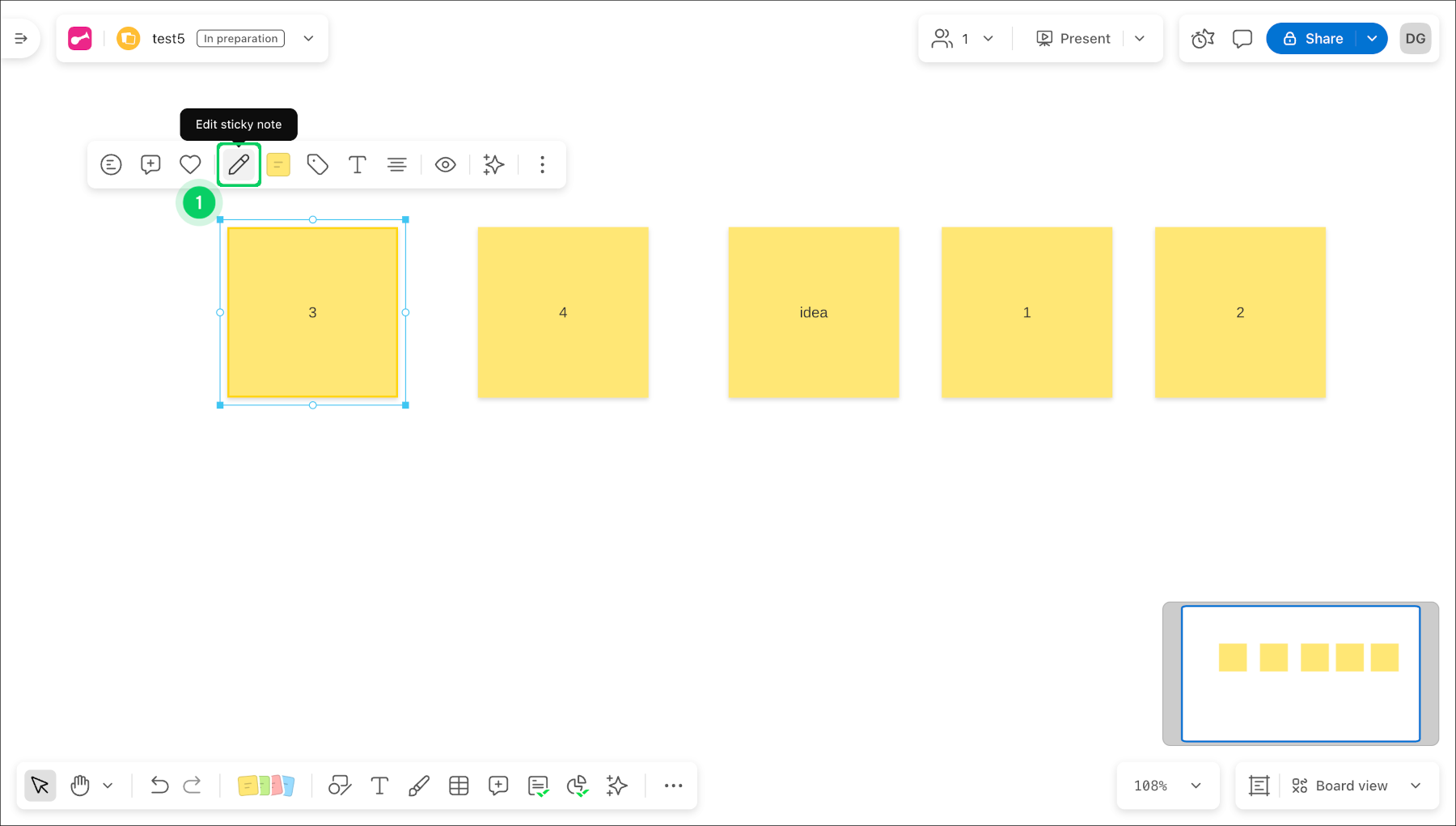Select the table tool in bottom toolbar
This screenshot has height=826, width=1456.
click(x=459, y=786)
